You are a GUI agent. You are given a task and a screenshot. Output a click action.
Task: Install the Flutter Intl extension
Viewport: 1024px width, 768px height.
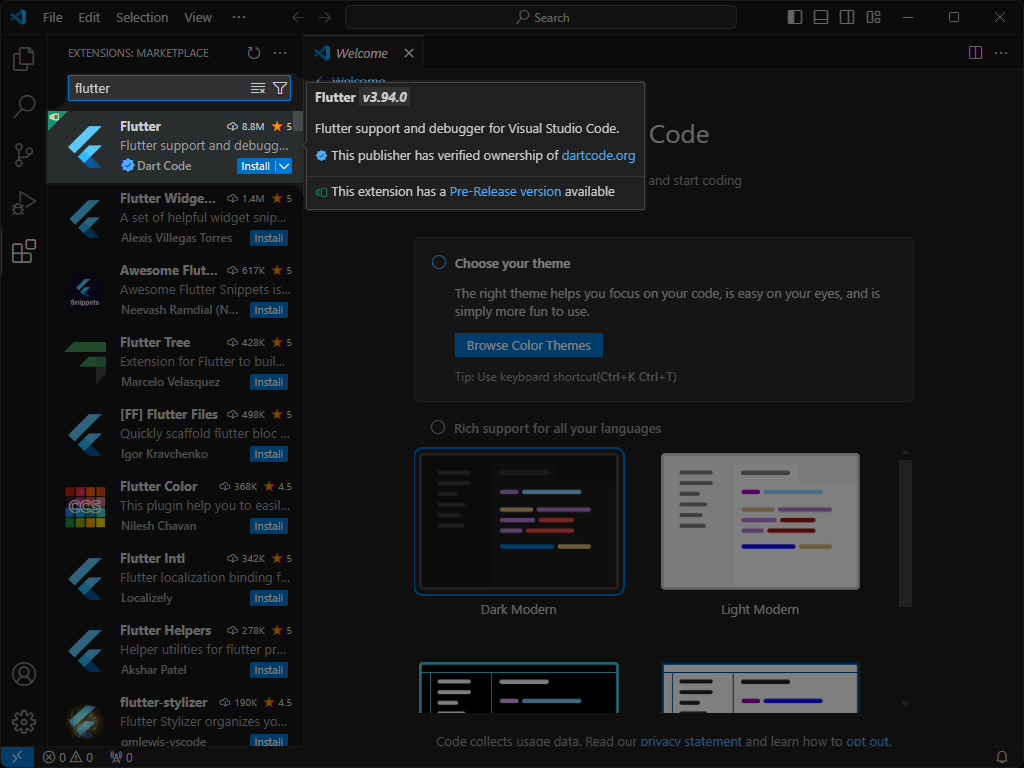point(268,598)
